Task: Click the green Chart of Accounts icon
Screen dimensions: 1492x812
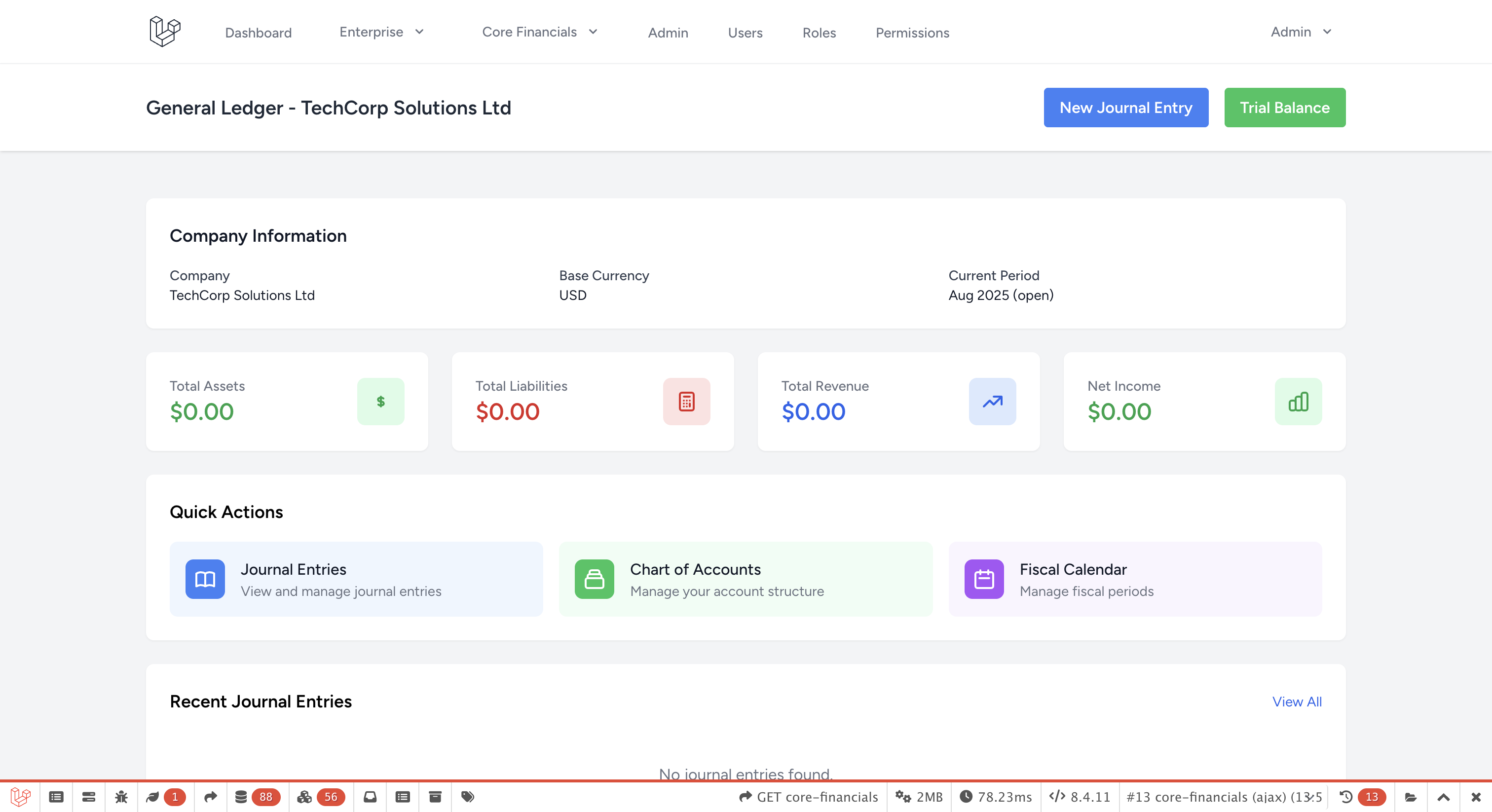Action: 594,579
